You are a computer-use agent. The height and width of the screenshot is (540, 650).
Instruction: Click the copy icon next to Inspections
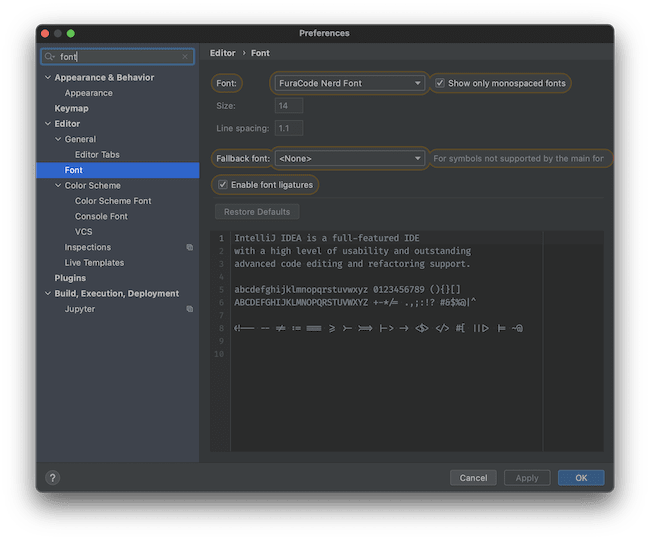pyautogui.click(x=189, y=247)
